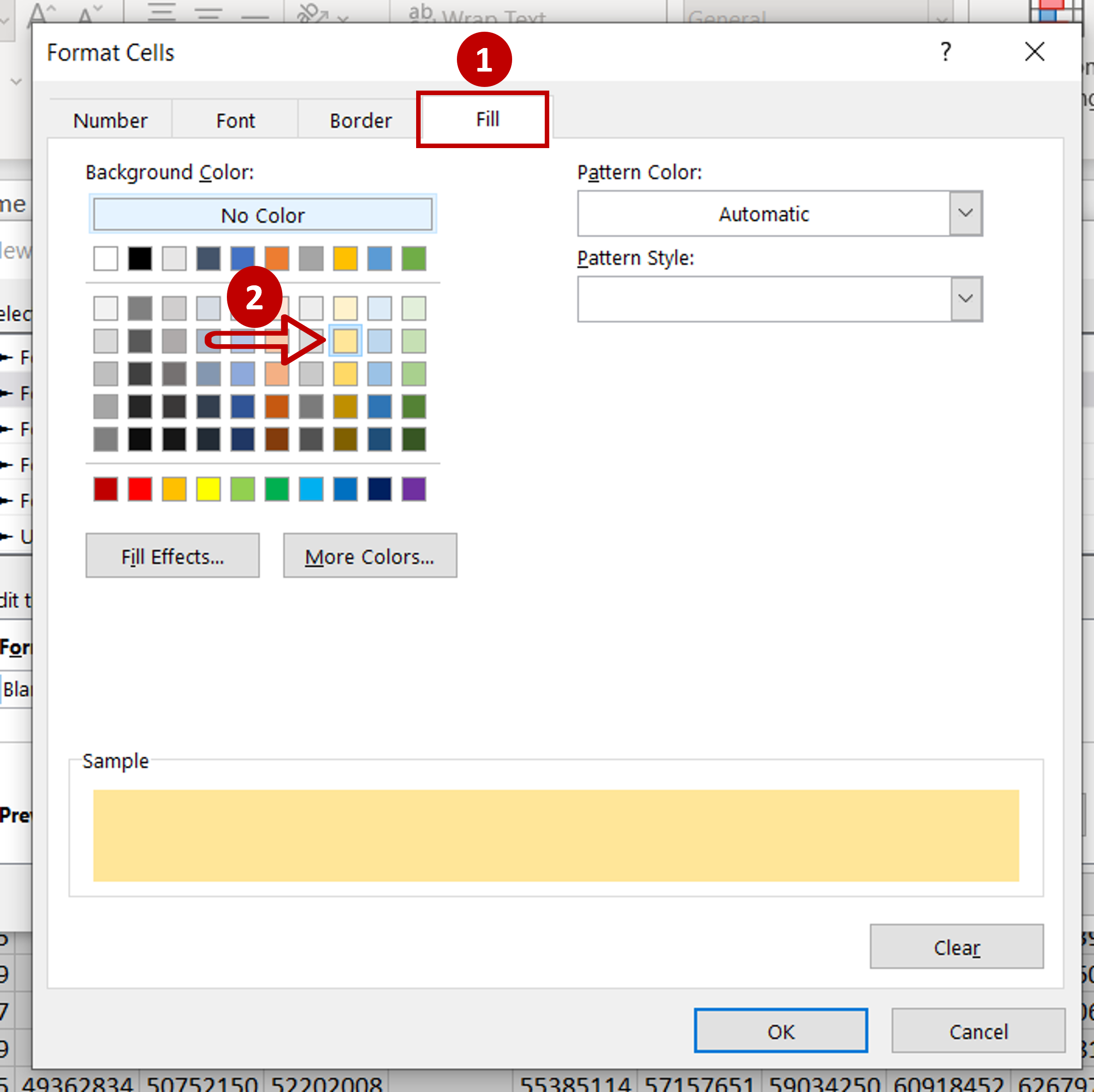Close the Format Cells dialog
This screenshot has height=1092, width=1094.
click(x=1035, y=52)
